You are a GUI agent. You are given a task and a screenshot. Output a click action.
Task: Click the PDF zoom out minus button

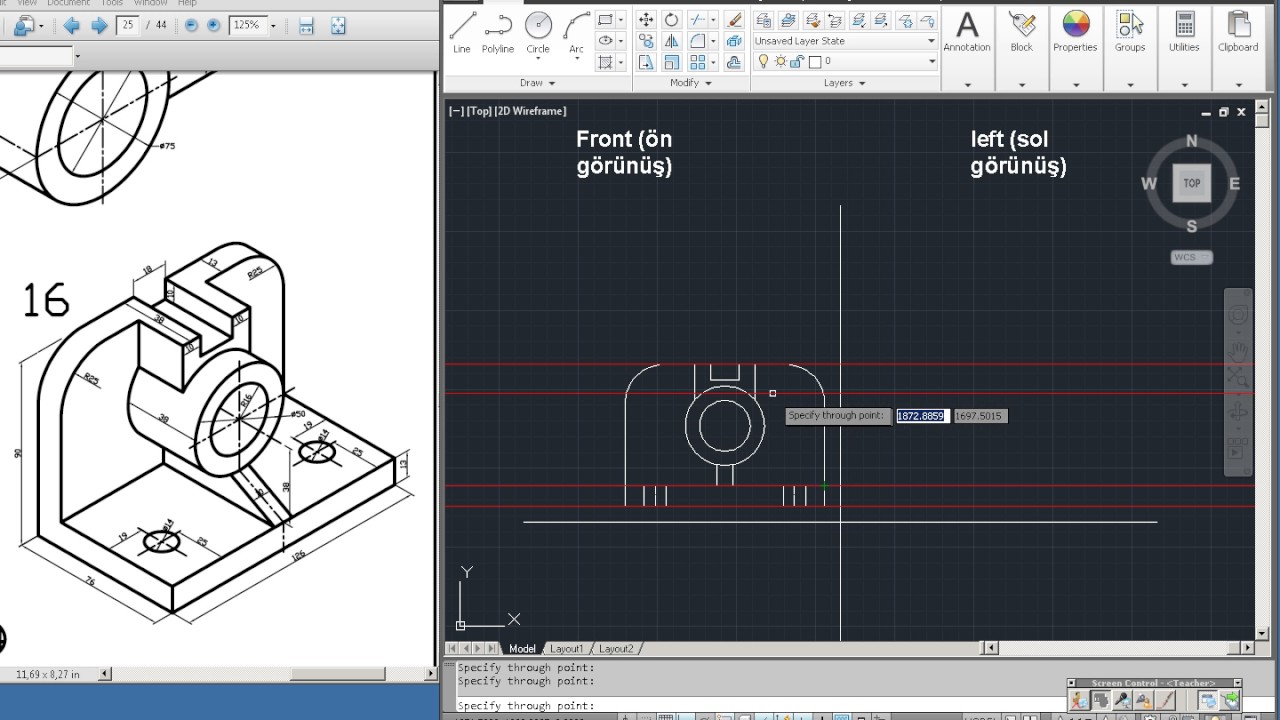click(x=192, y=26)
